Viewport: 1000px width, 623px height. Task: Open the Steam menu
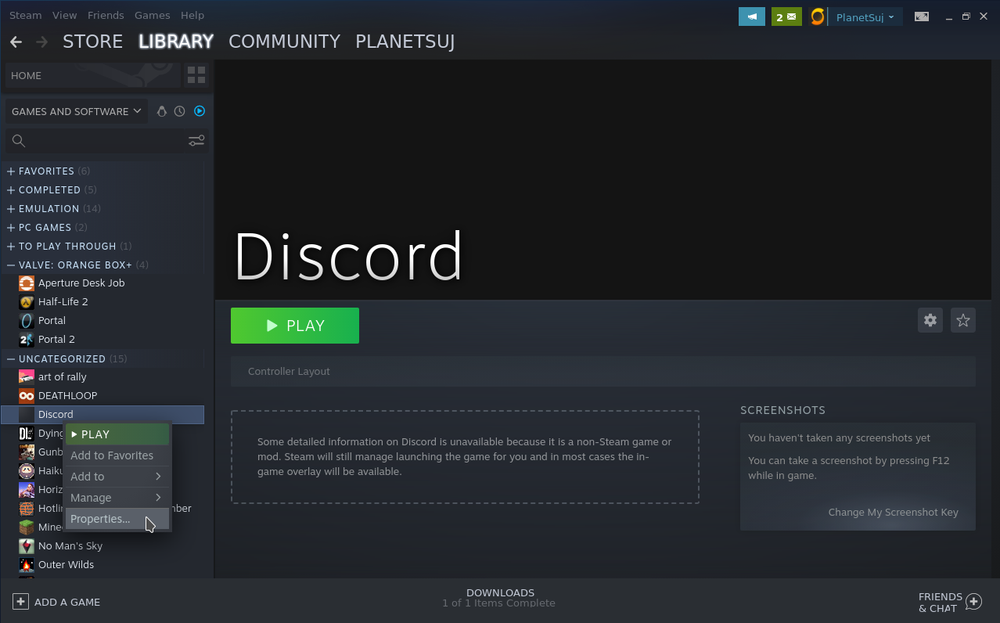coord(26,15)
